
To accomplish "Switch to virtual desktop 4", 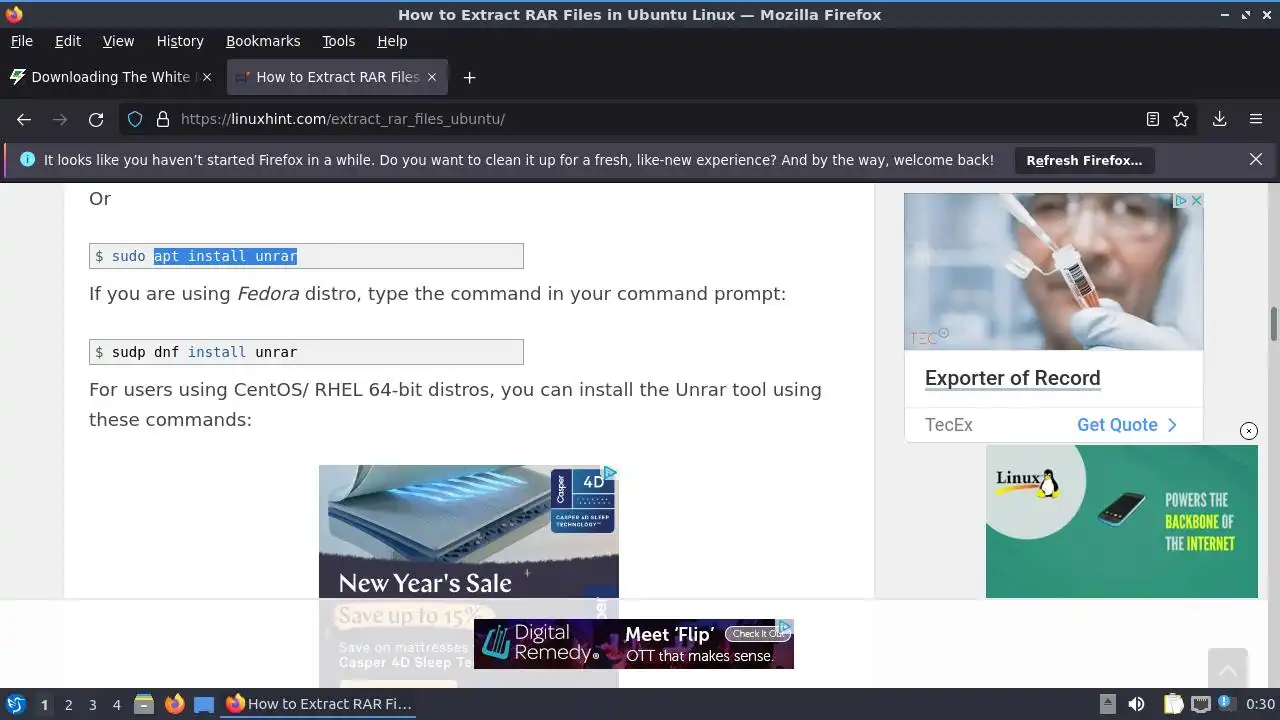I will coord(116,704).
